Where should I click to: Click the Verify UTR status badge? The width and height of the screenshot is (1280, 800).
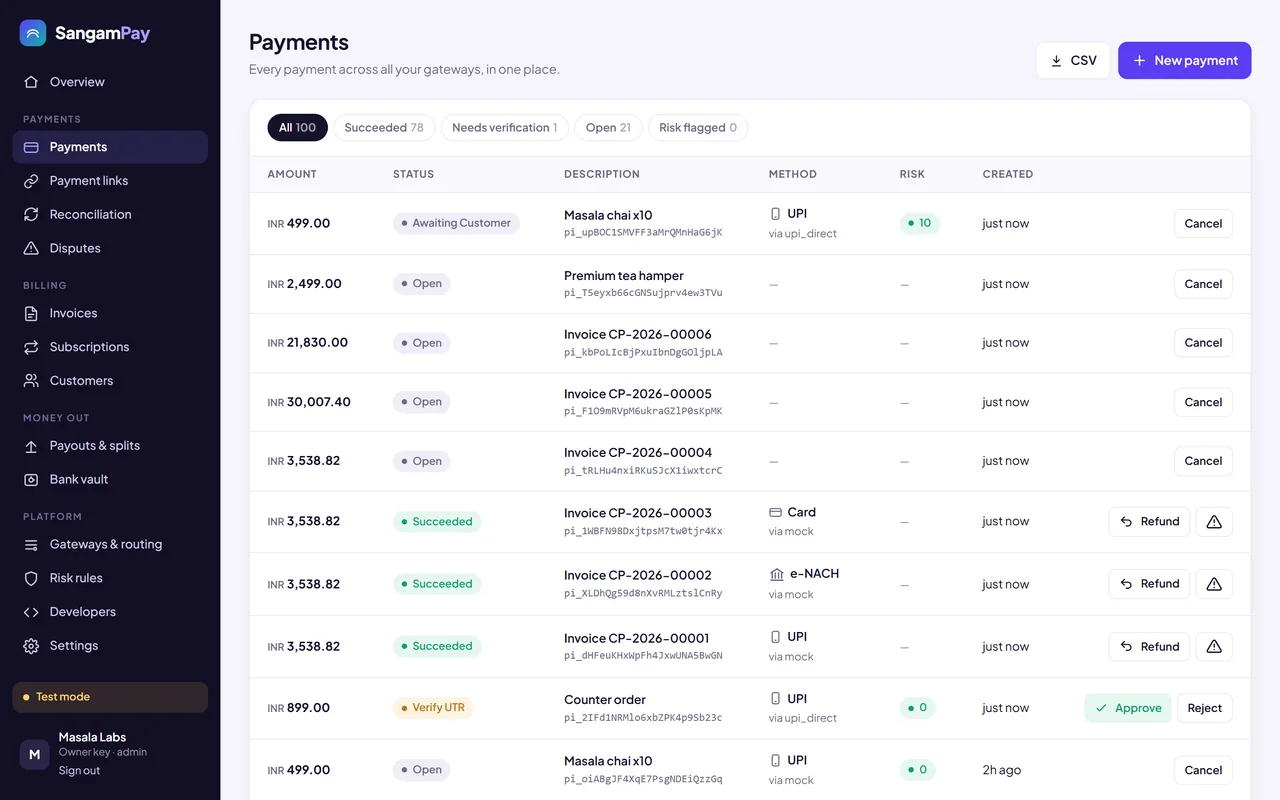tap(433, 708)
